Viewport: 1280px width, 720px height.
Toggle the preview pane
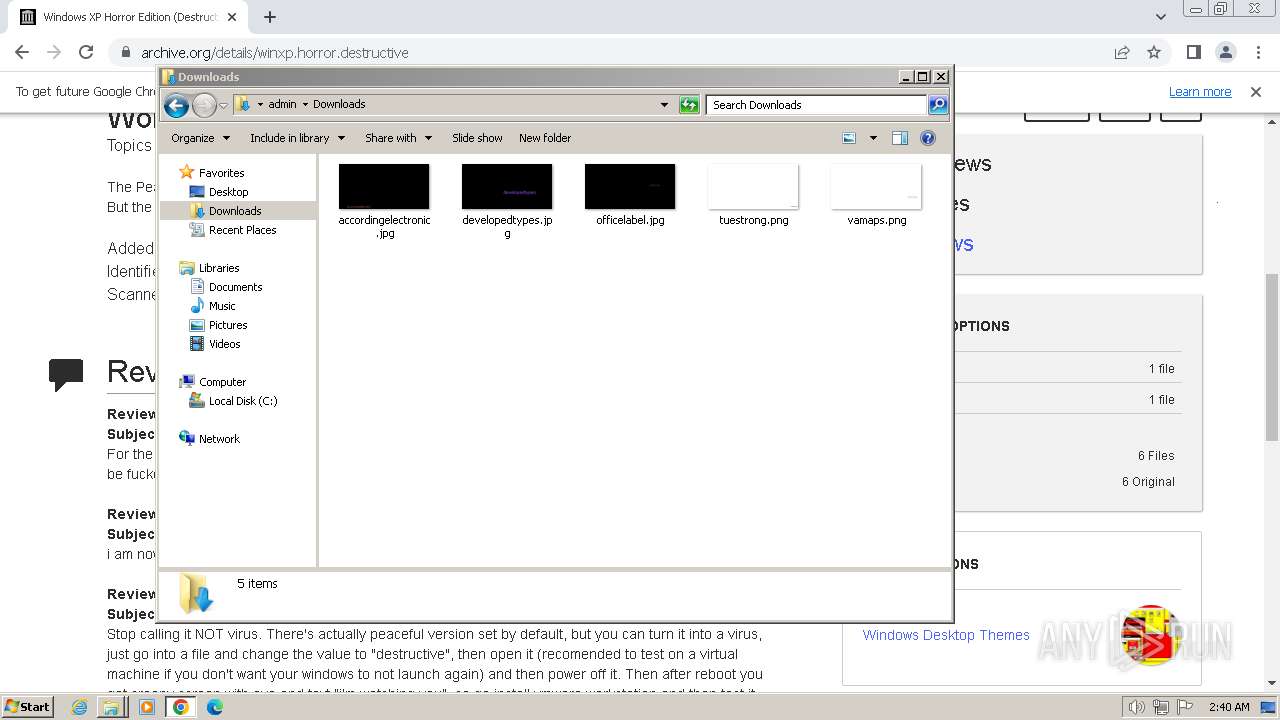coord(899,138)
